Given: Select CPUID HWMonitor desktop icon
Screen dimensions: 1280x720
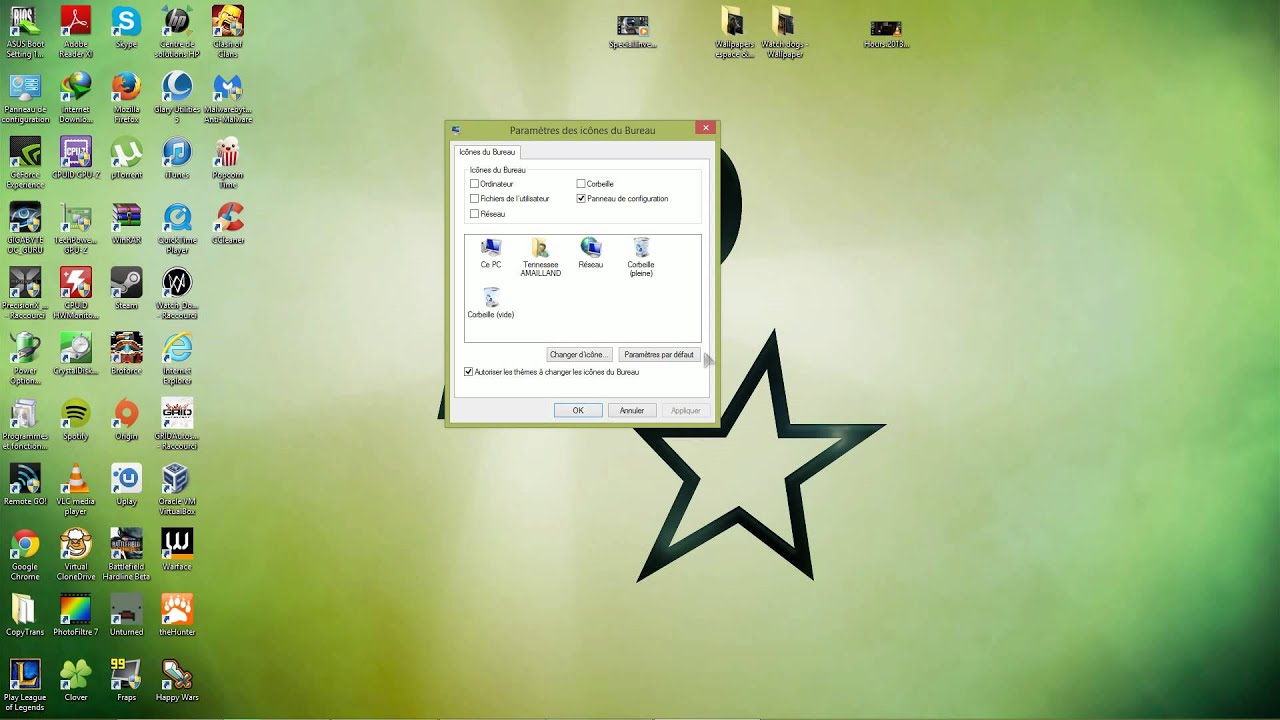Looking at the screenshot, I should click(76, 294).
